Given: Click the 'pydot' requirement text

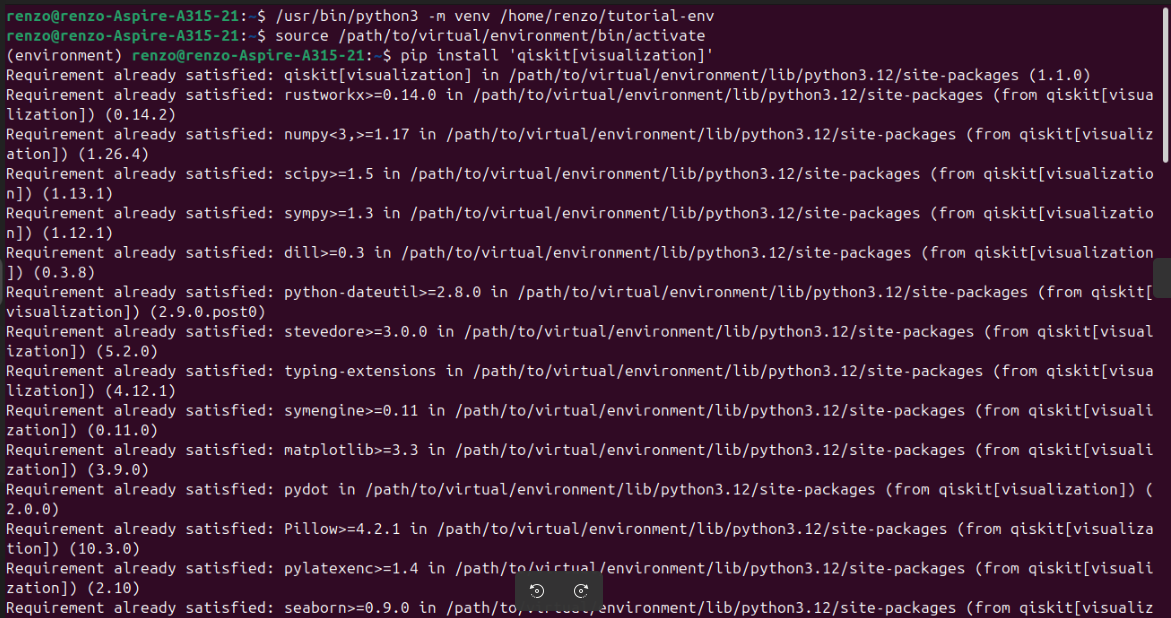Looking at the screenshot, I should pos(306,490).
